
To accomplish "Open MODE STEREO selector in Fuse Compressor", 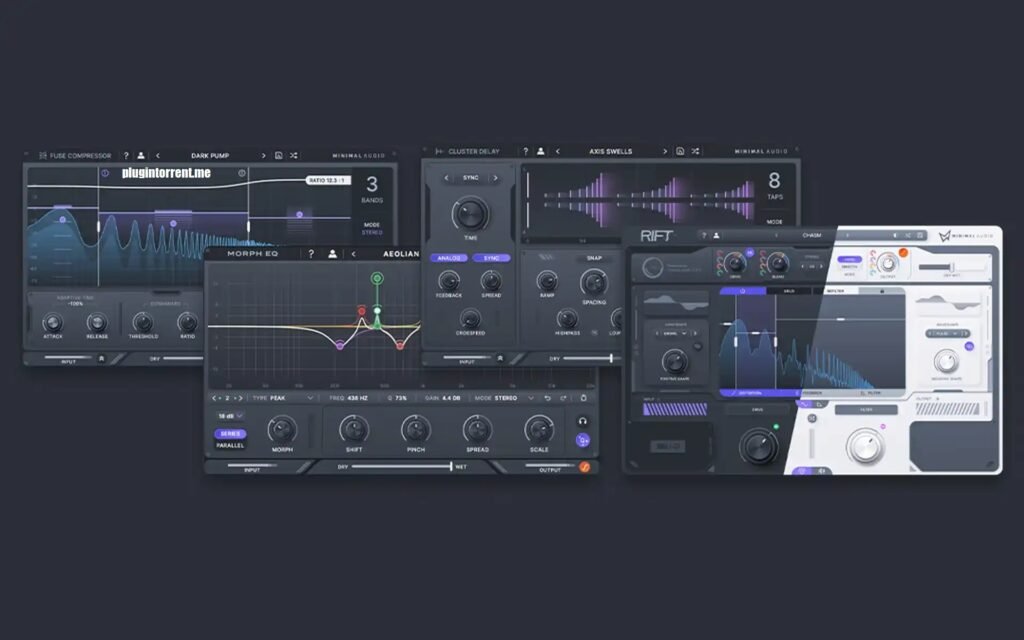I will click(x=372, y=228).
